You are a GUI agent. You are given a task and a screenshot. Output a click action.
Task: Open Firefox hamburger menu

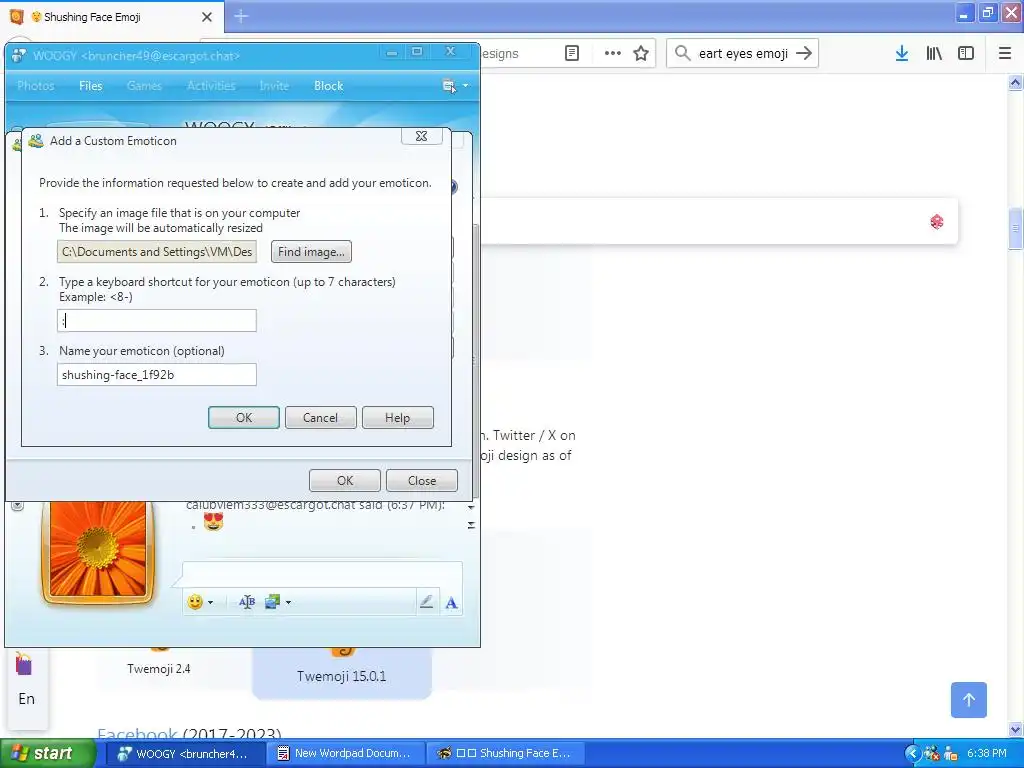click(x=1005, y=54)
